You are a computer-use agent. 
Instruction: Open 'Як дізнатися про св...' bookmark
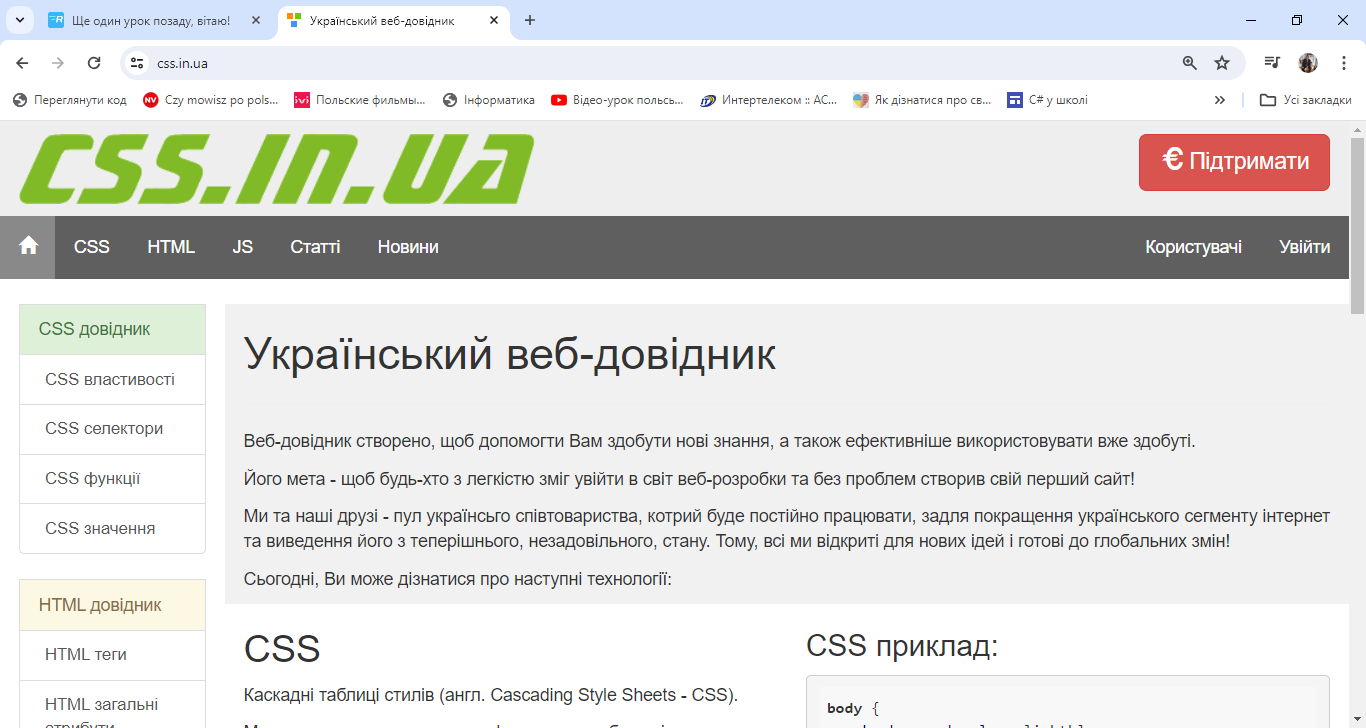[x=923, y=100]
